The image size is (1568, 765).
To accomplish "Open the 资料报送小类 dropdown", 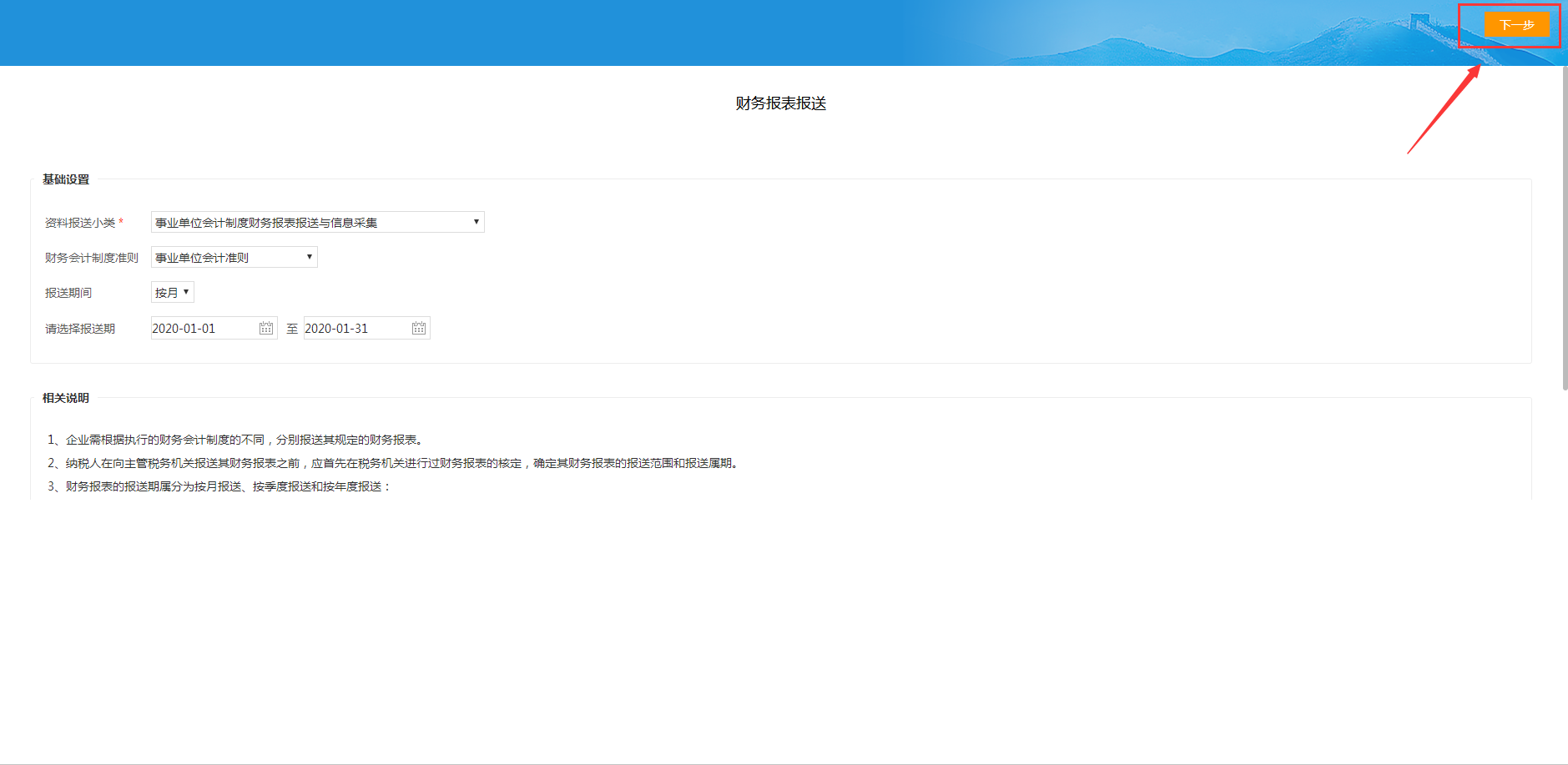I will coord(317,222).
